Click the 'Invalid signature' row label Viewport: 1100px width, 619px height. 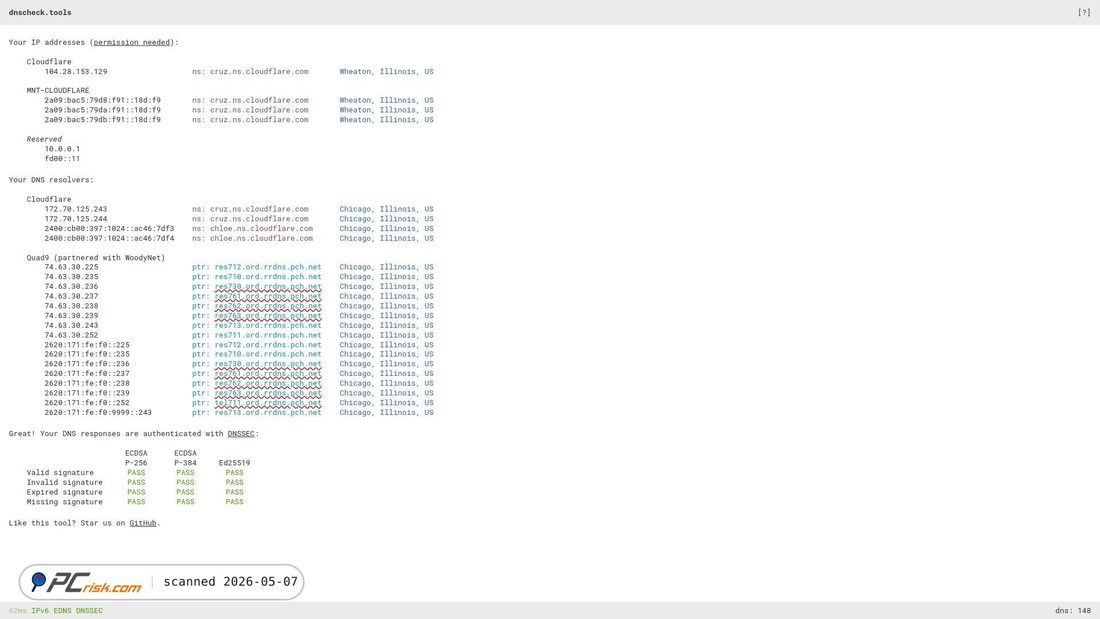click(x=65, y=483)
